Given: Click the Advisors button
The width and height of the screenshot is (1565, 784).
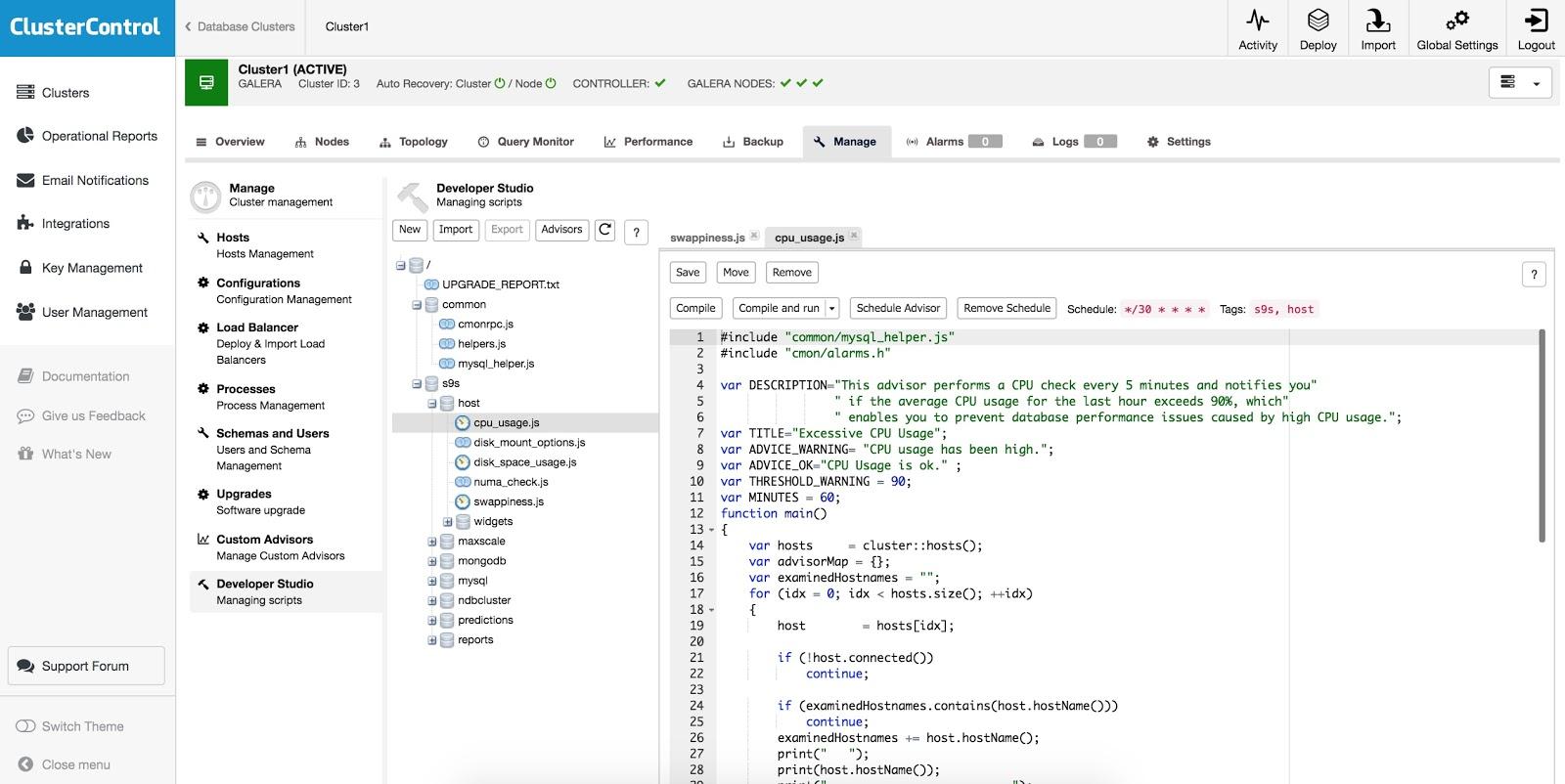Looking at the screenshot, I should point(561,230).
